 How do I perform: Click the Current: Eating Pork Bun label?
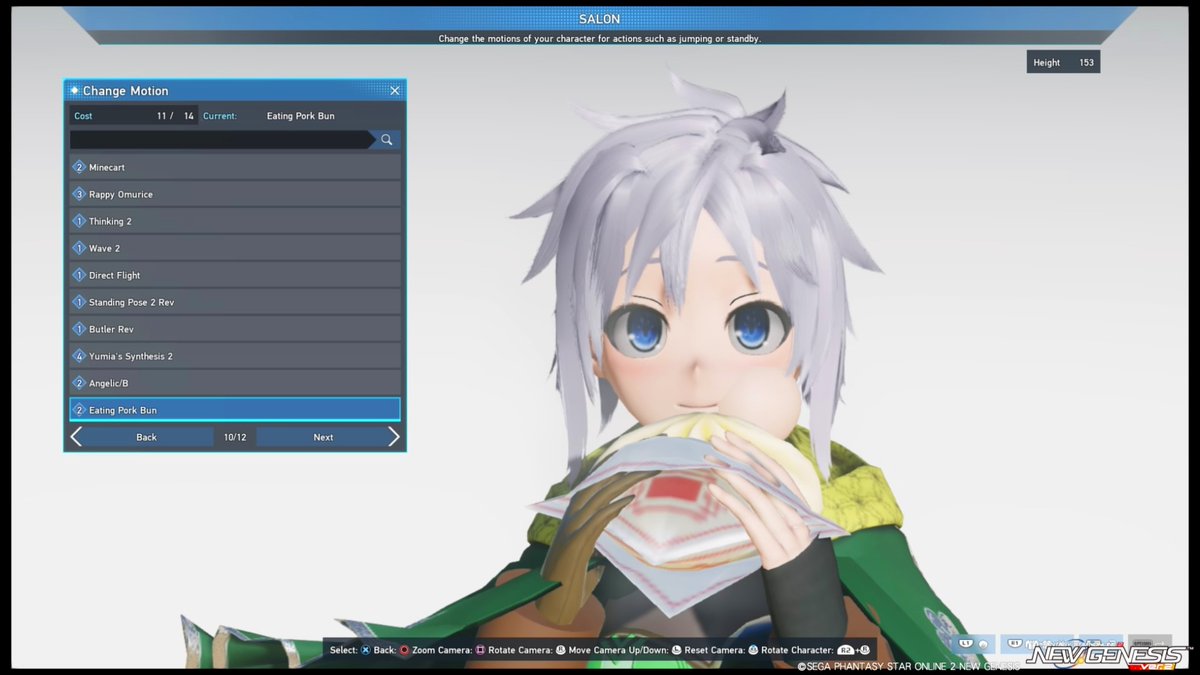[269, 116]
